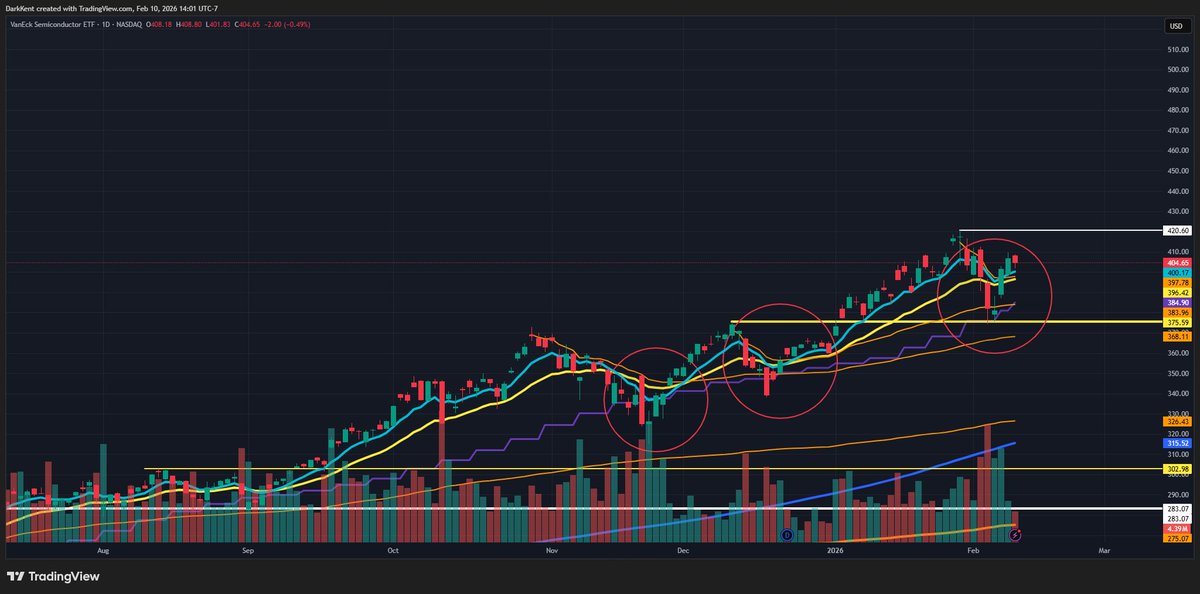Image resolution: width=1200 pixels, height=594 pixels.
Task: Click the Oct label on time axis
Action: coord(392,550)
